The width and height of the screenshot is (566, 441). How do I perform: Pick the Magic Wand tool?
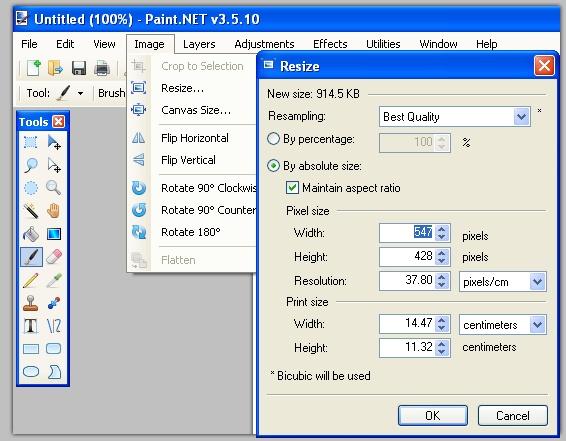31,211
